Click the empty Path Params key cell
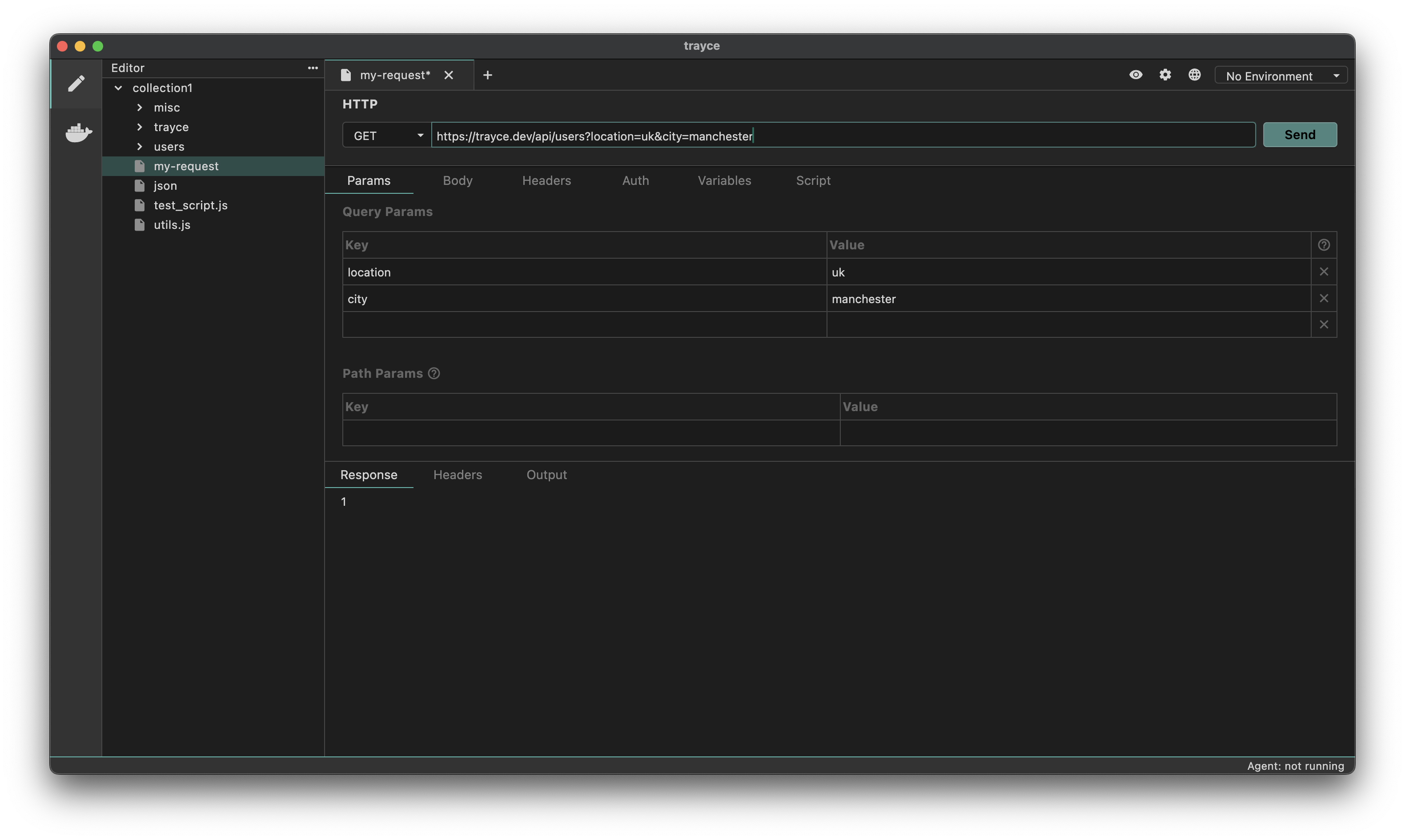Image resolution: width=1405 pixels, height=840 pixels. (591, 433)
